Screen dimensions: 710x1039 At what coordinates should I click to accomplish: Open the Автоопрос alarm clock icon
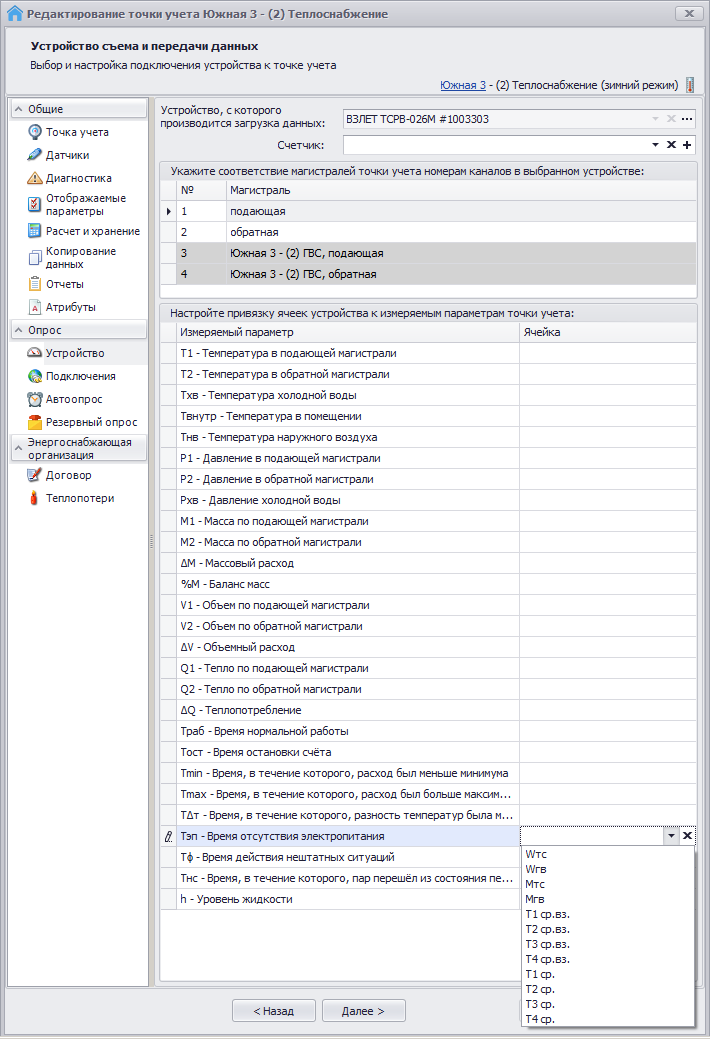pyautogui.click(x=34, y=399)
